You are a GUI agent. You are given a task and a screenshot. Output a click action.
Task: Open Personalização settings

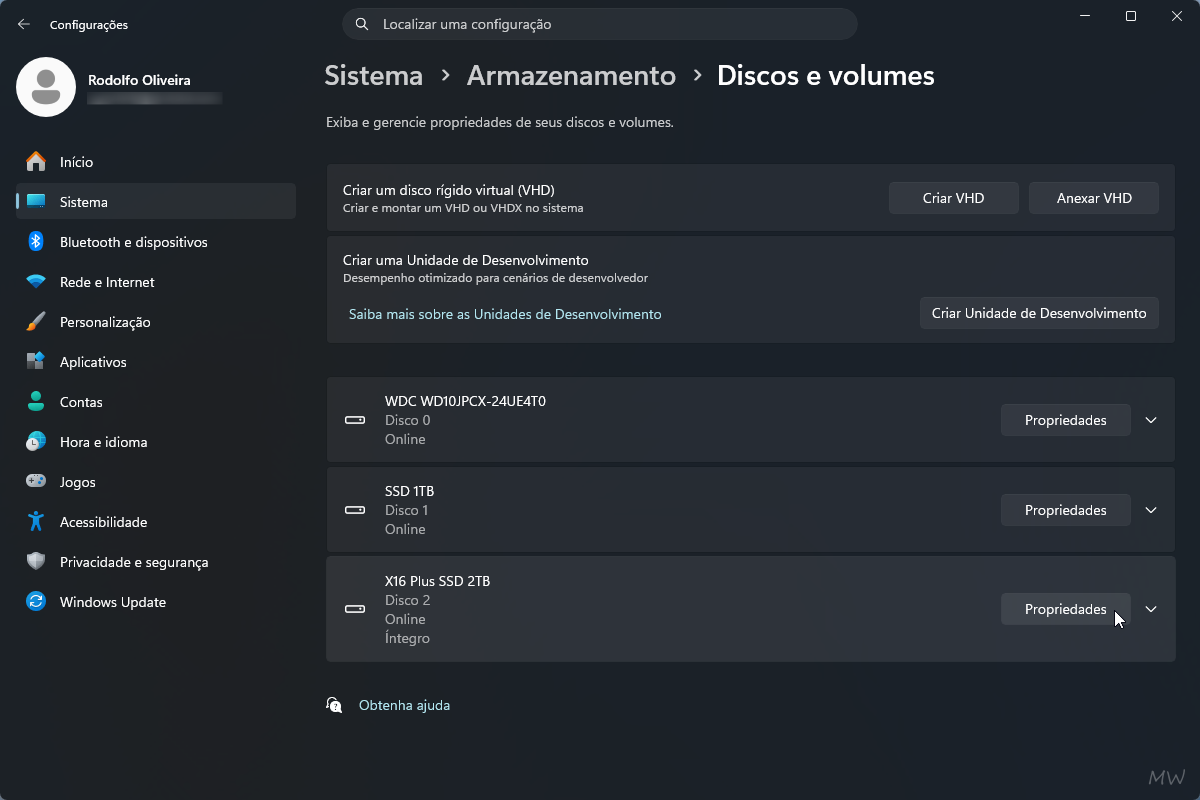click(x=156, y=322)
